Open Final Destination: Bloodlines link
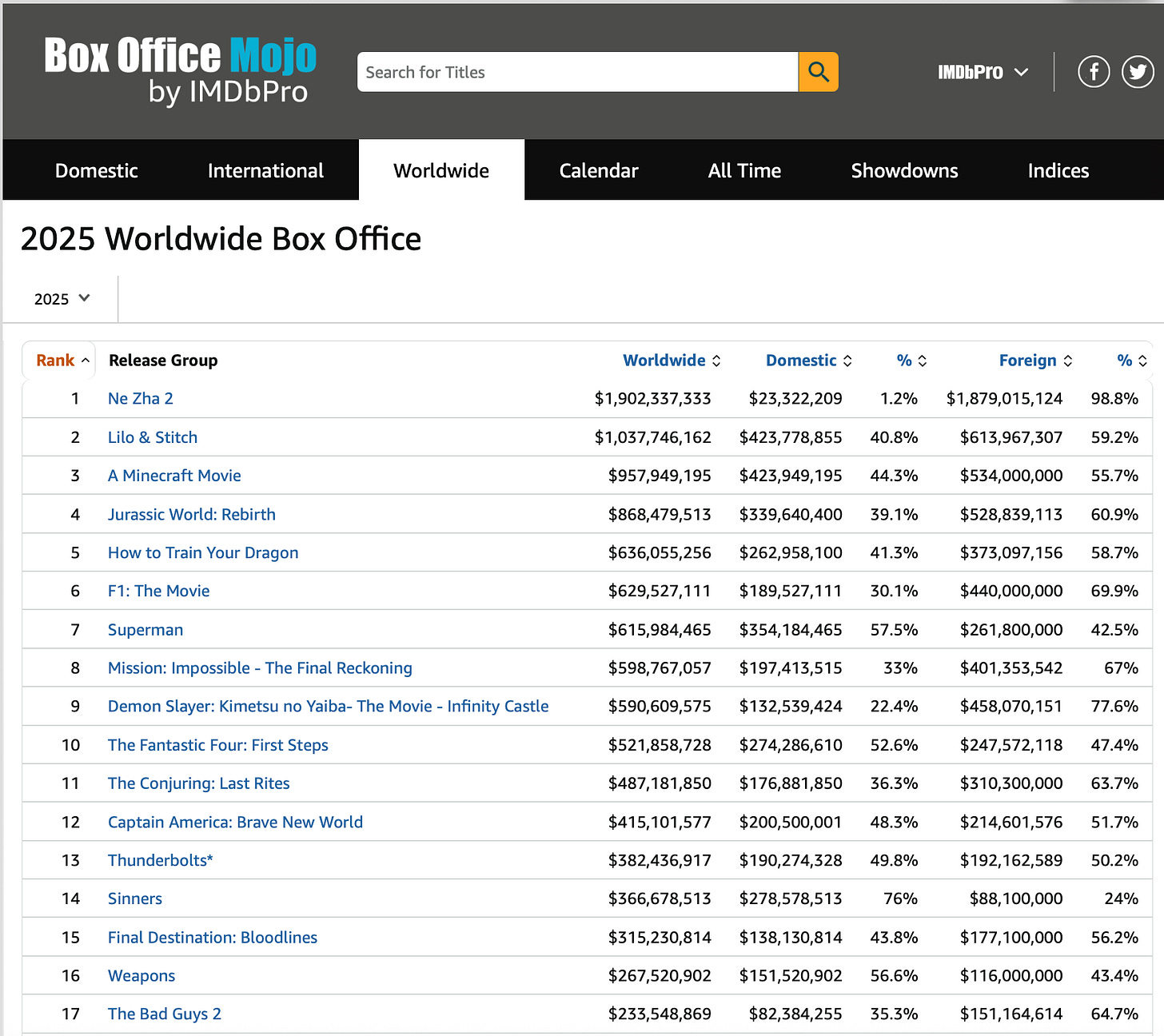Viewport: 1164px width, 1036px height. tap(213, 937)
